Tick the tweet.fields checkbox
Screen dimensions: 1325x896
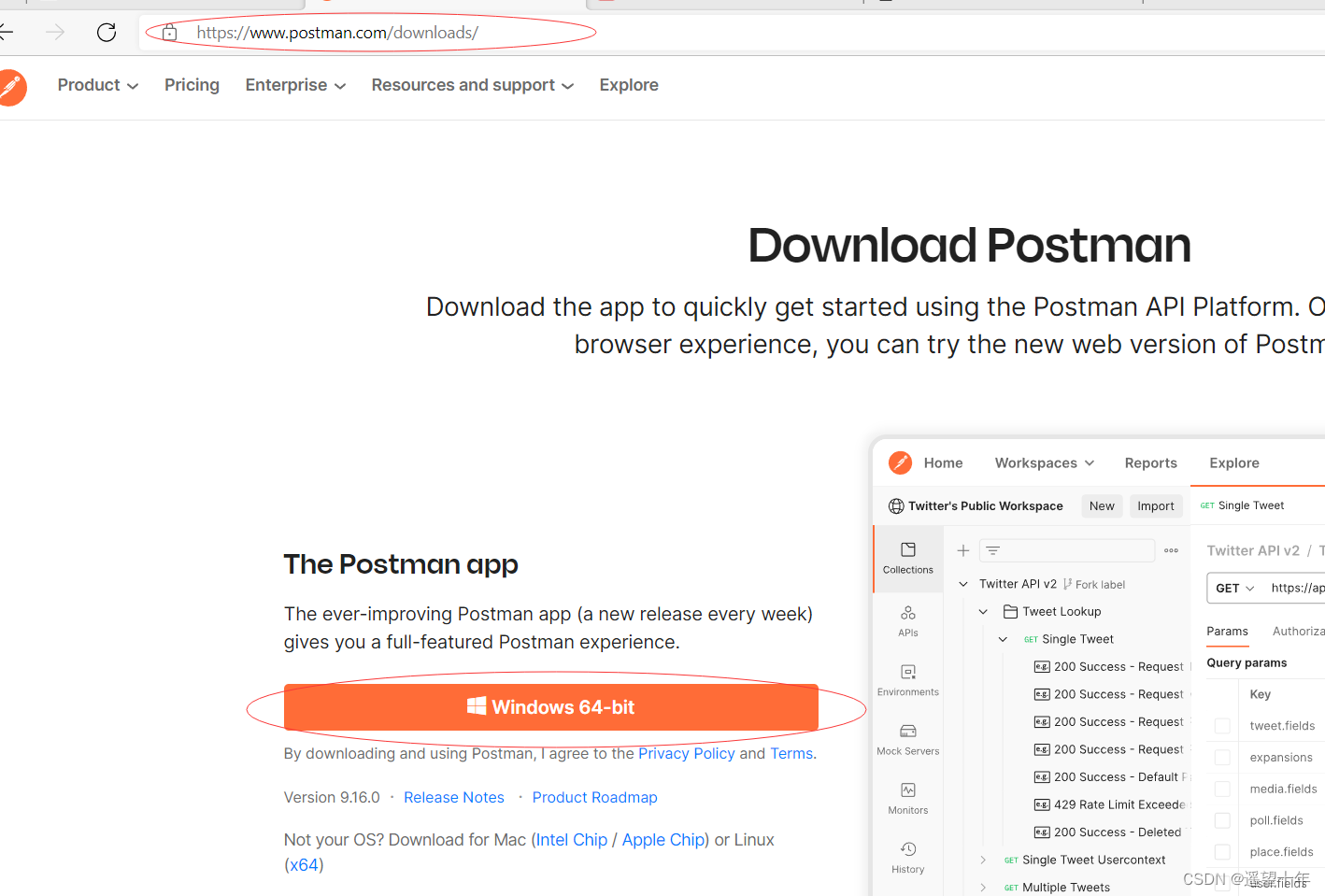(x=1222, y=726)
